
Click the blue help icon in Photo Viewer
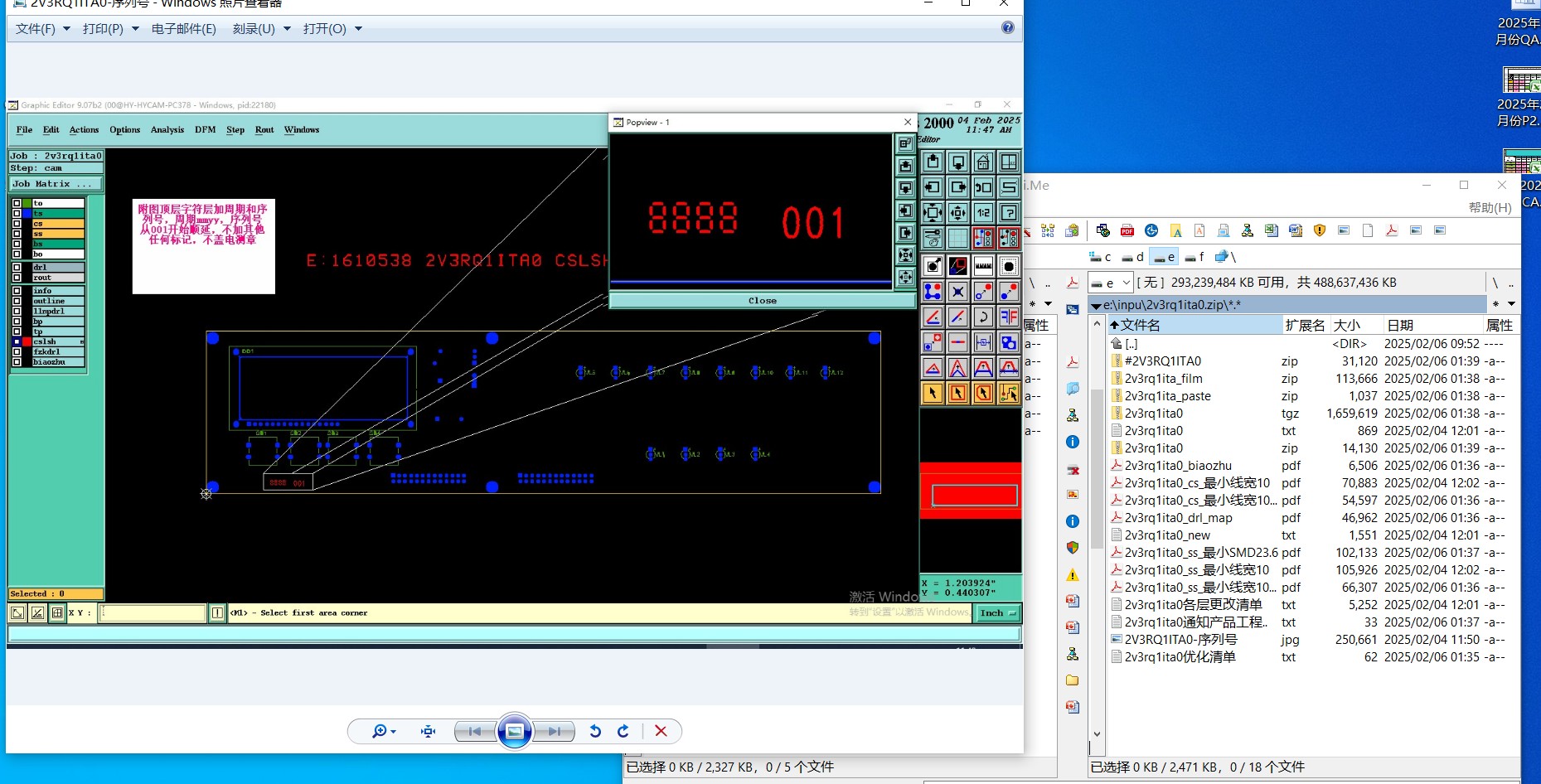pyautogui.click(x=1007, y=27)
